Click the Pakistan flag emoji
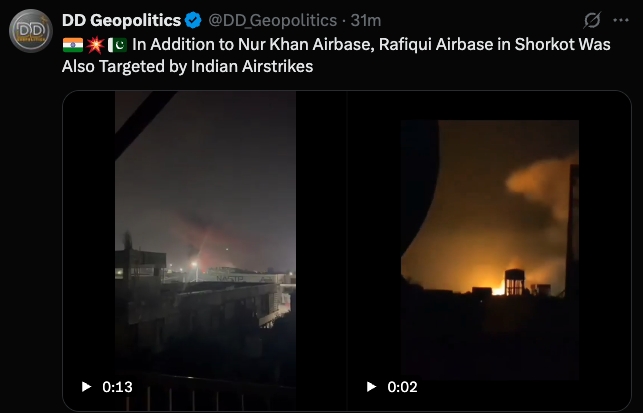643x413 pixels. click(117, 45)
